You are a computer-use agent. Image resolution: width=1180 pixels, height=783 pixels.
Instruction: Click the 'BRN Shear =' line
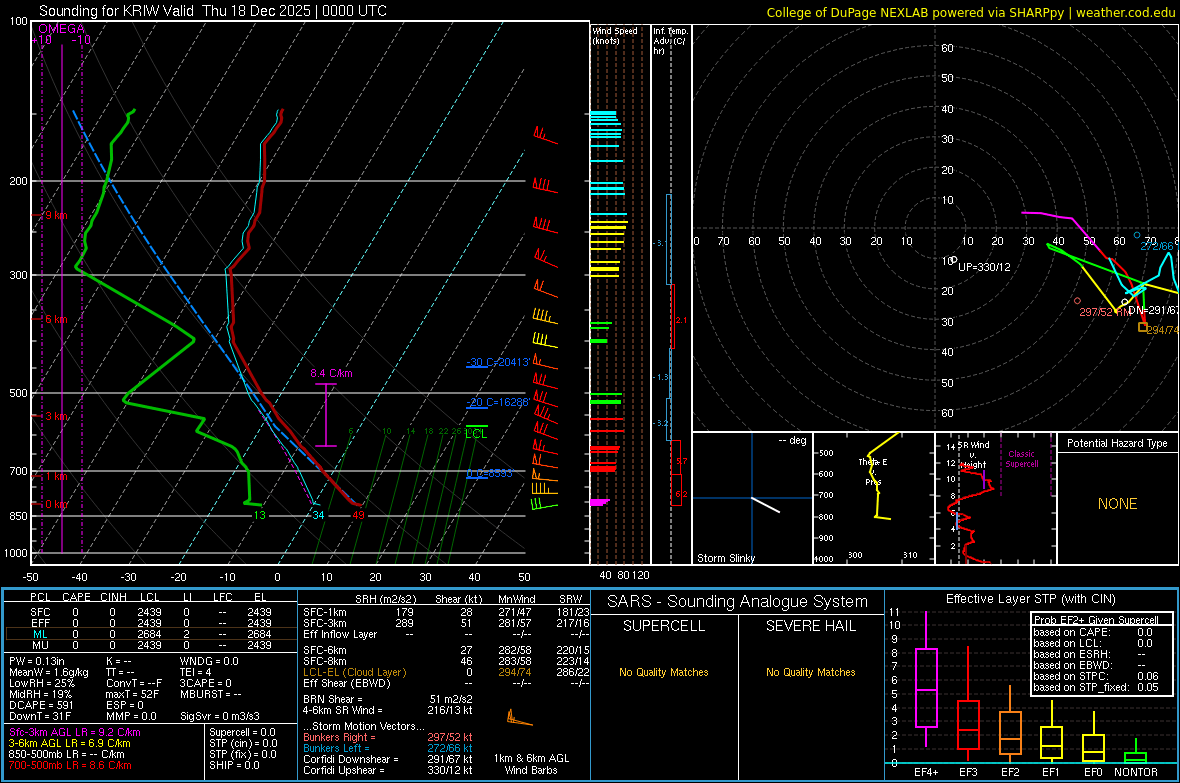[333, 699]
